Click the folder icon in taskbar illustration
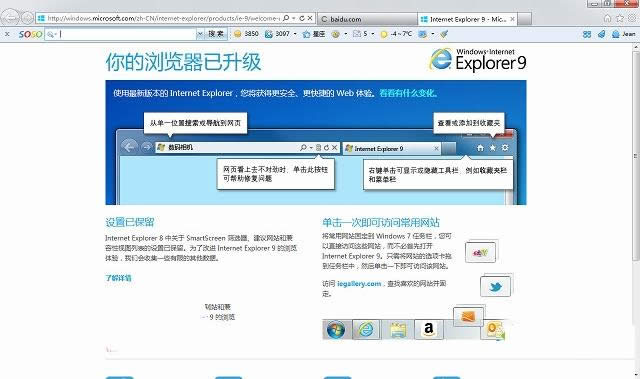This screenshot has width=642, height=379. coord(398,330)
